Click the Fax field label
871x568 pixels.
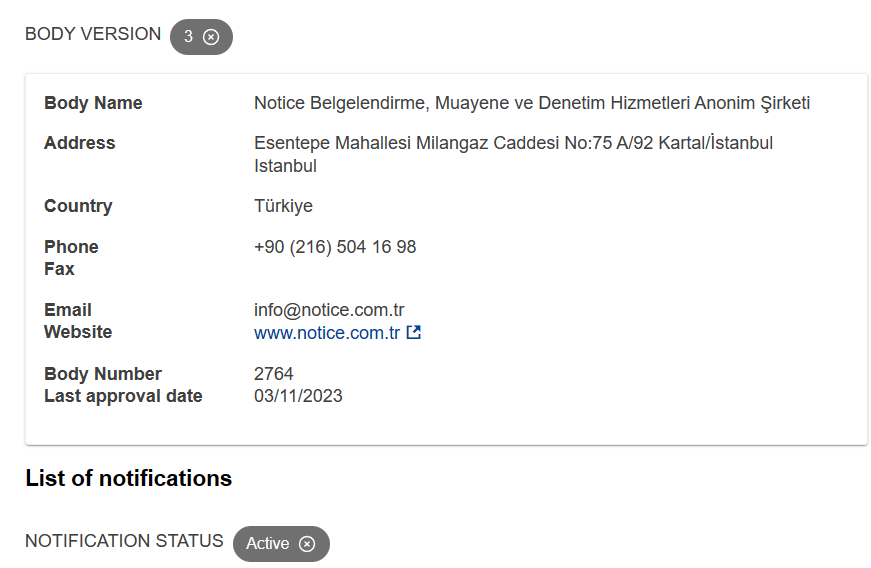tap(59, 269)
